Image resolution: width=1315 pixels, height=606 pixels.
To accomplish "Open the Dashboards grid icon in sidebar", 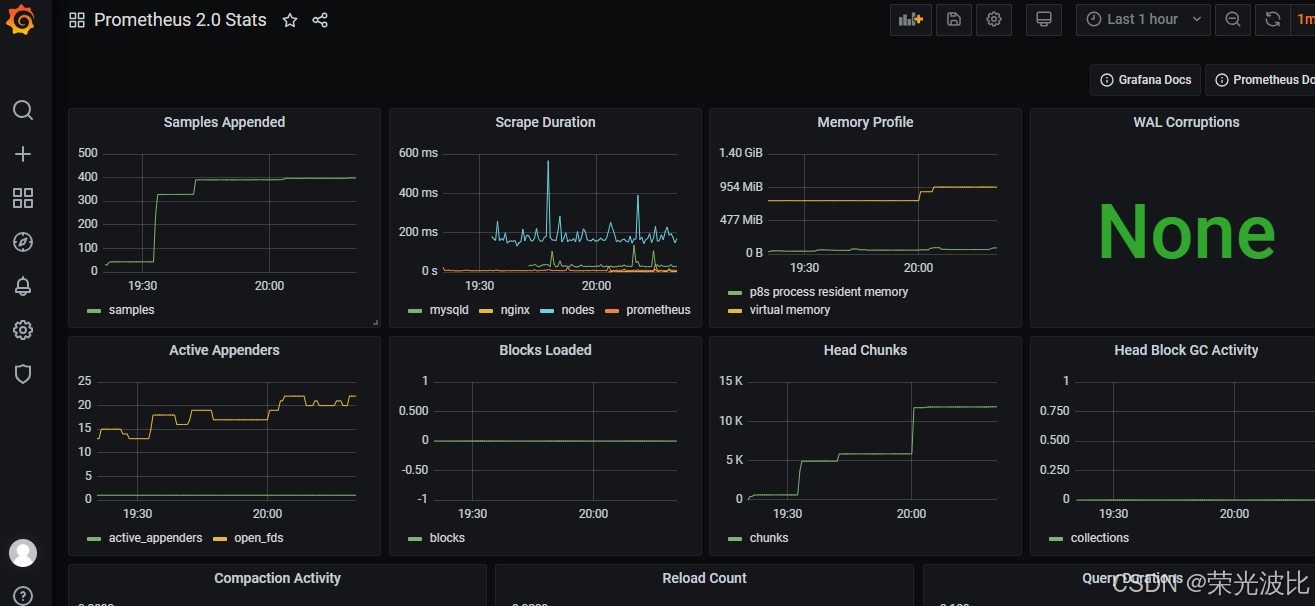I will (23, 198).
